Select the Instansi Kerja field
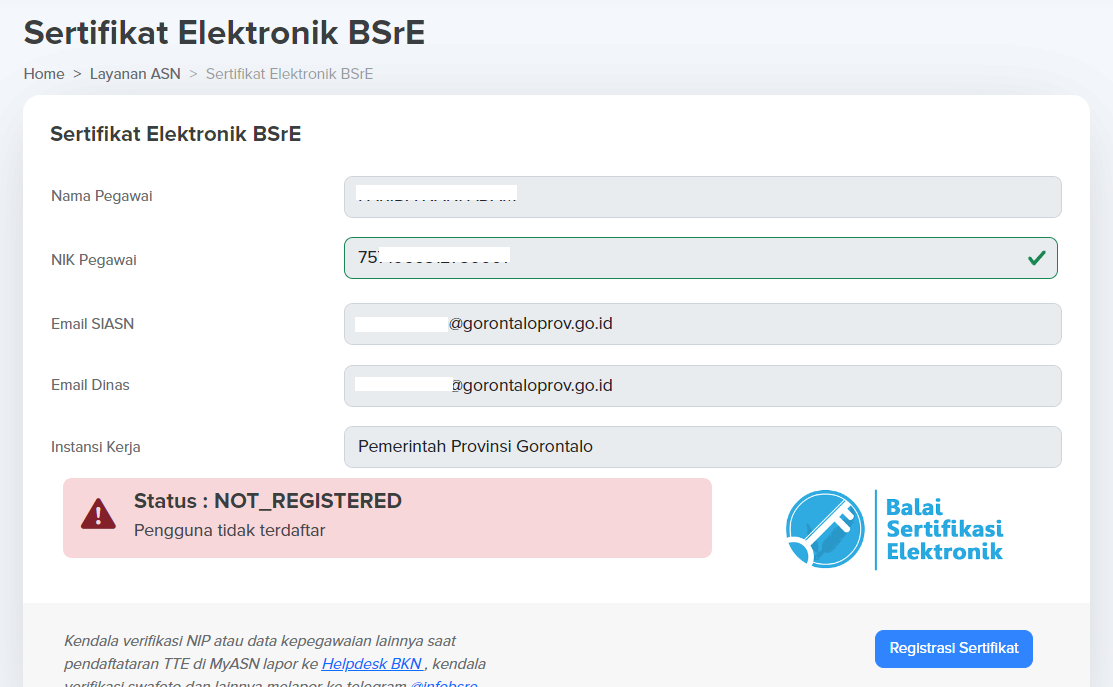 (703, 447)
